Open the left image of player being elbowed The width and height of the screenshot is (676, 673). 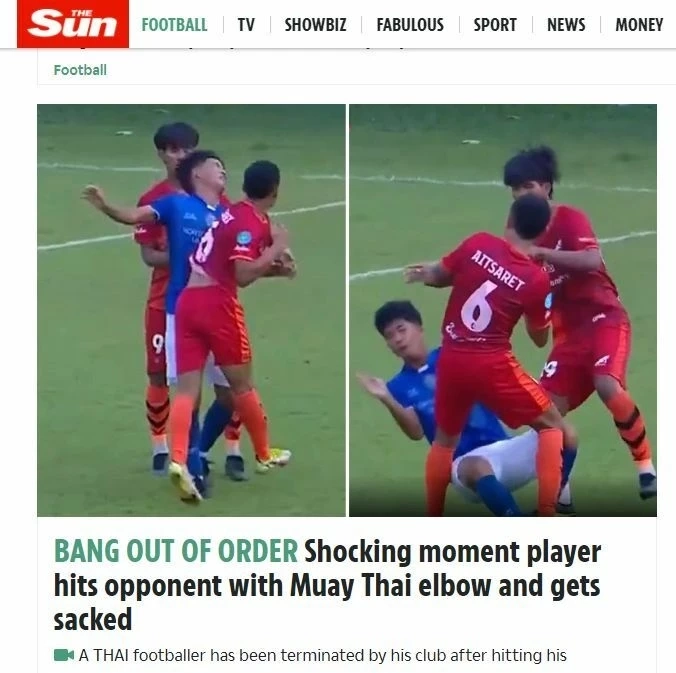191,310
